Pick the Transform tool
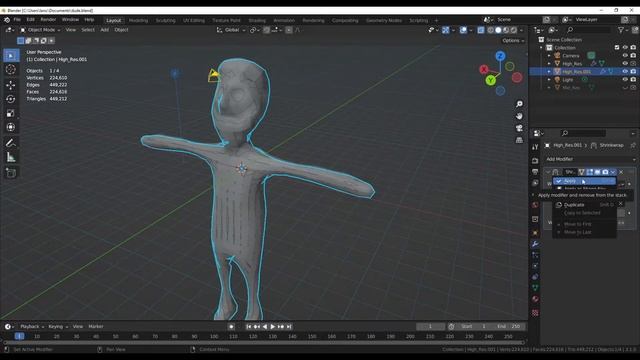The image size is (640, 360). pyautogui.click(x=11, y=127)
